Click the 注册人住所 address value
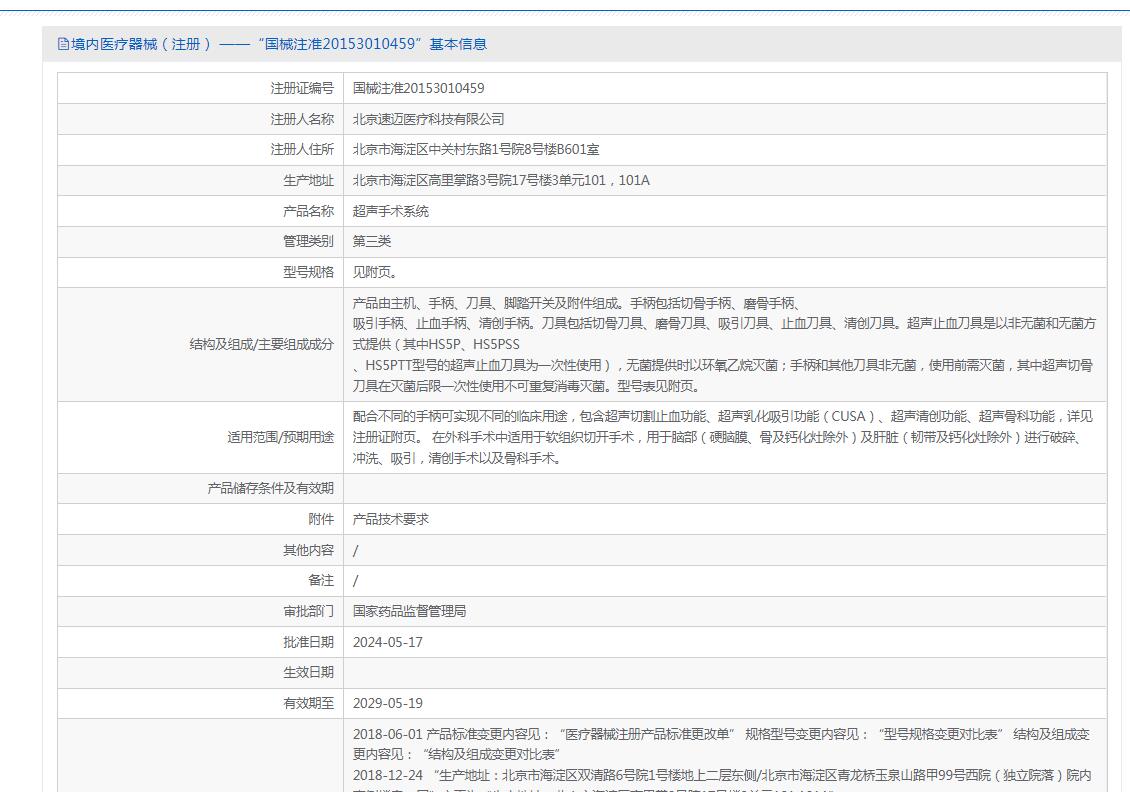The image size is (1130, 792). click(476, 149)
